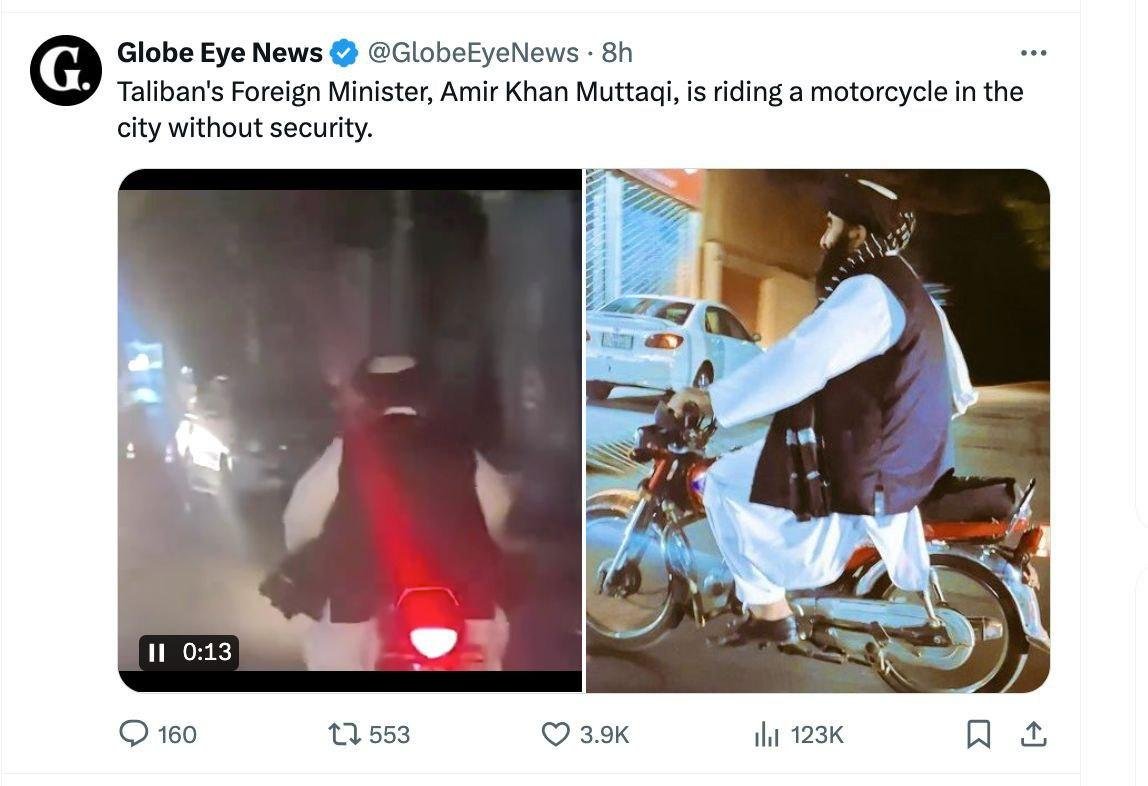This screenshot has height=786, width=1148.
Task: Like the tweet with the heart icon
Action: click(x=555, y=735)
